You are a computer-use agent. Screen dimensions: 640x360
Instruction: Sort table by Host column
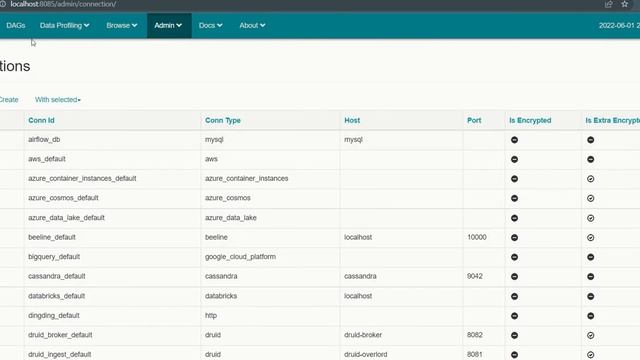(x=352, y=120)
